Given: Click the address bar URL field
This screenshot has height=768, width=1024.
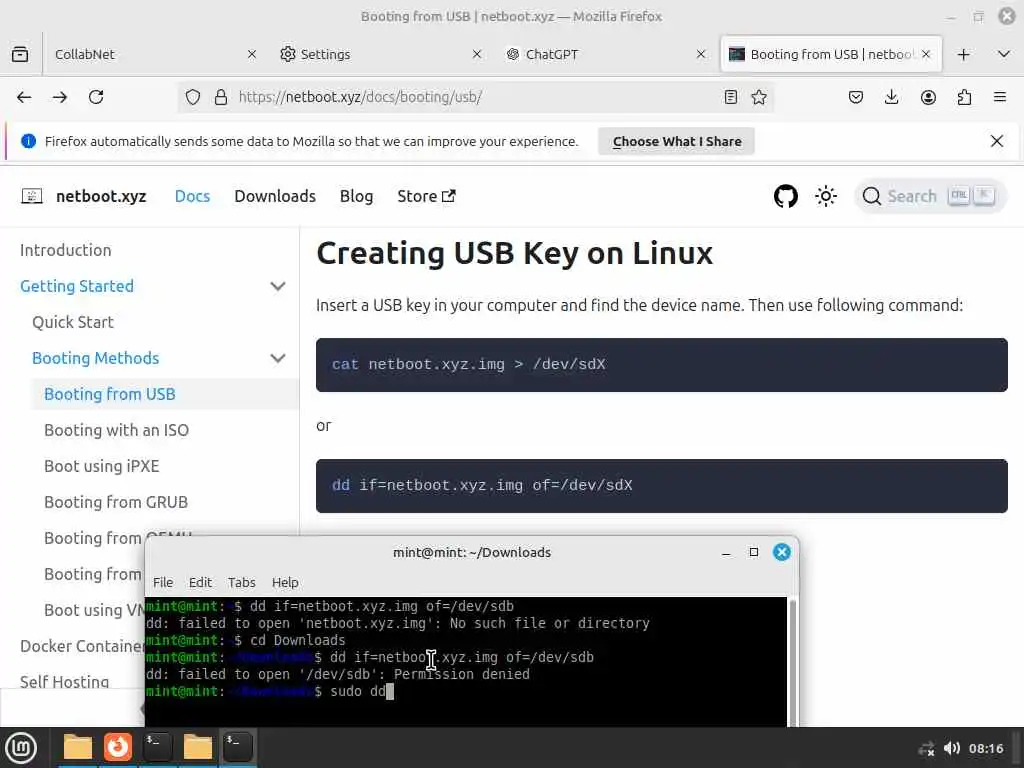Looking at the screenshot, I should (x=473, y=97).
